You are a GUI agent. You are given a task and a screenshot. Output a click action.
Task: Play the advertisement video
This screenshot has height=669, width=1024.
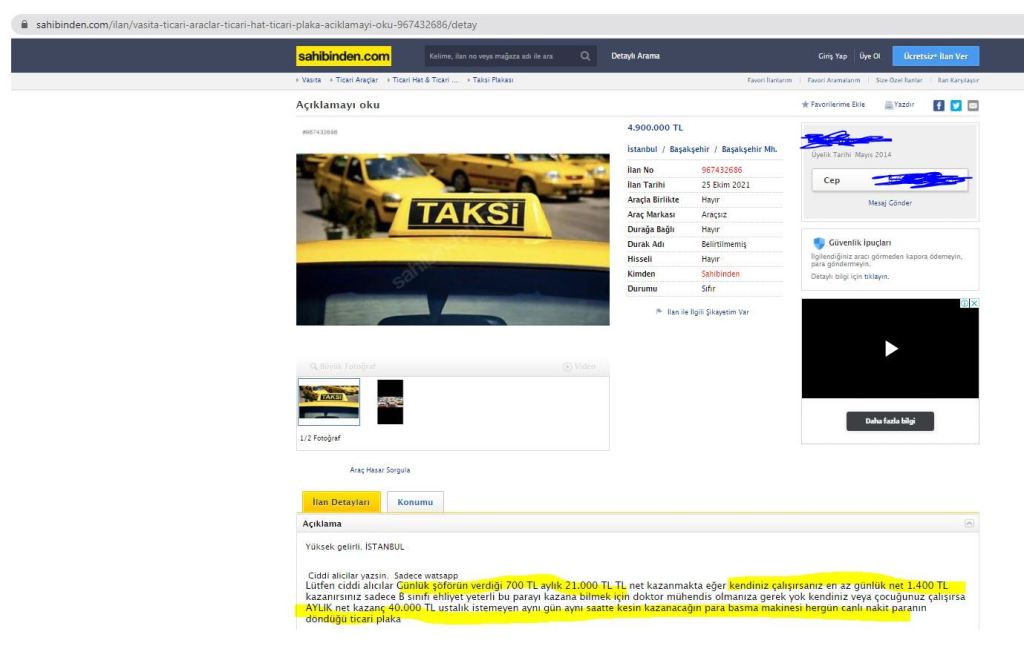point(890,347)
